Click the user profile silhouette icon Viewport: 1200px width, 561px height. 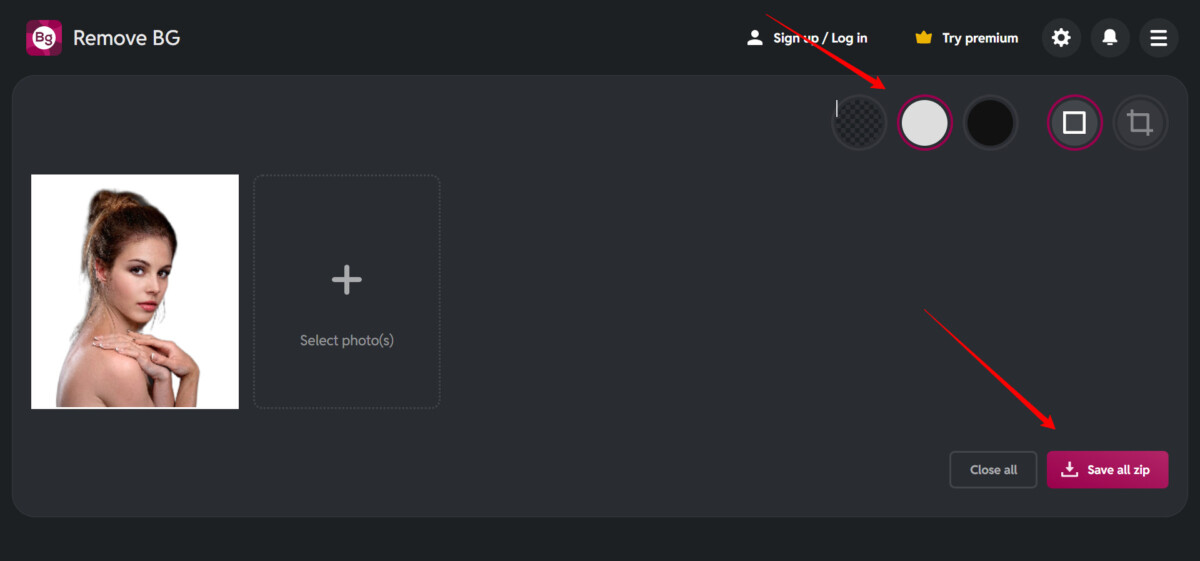(x=755, y=38)
